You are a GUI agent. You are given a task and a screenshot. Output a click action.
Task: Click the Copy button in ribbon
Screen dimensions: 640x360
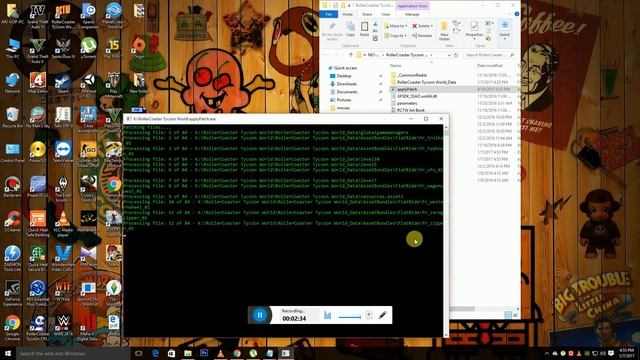point(350,30)
